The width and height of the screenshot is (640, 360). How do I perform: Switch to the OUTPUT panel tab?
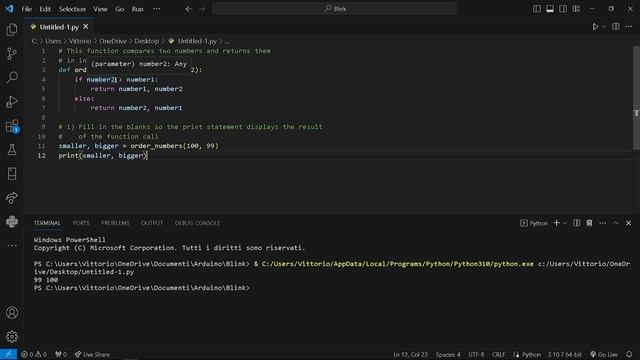click(x=152, y=223)
